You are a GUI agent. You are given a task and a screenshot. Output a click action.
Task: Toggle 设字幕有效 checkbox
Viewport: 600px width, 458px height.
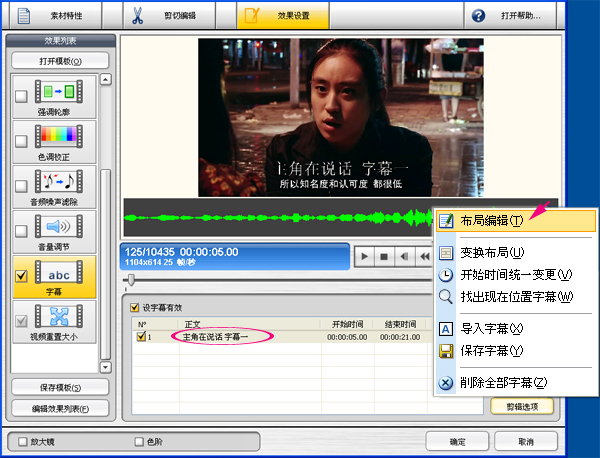(134, 307)
